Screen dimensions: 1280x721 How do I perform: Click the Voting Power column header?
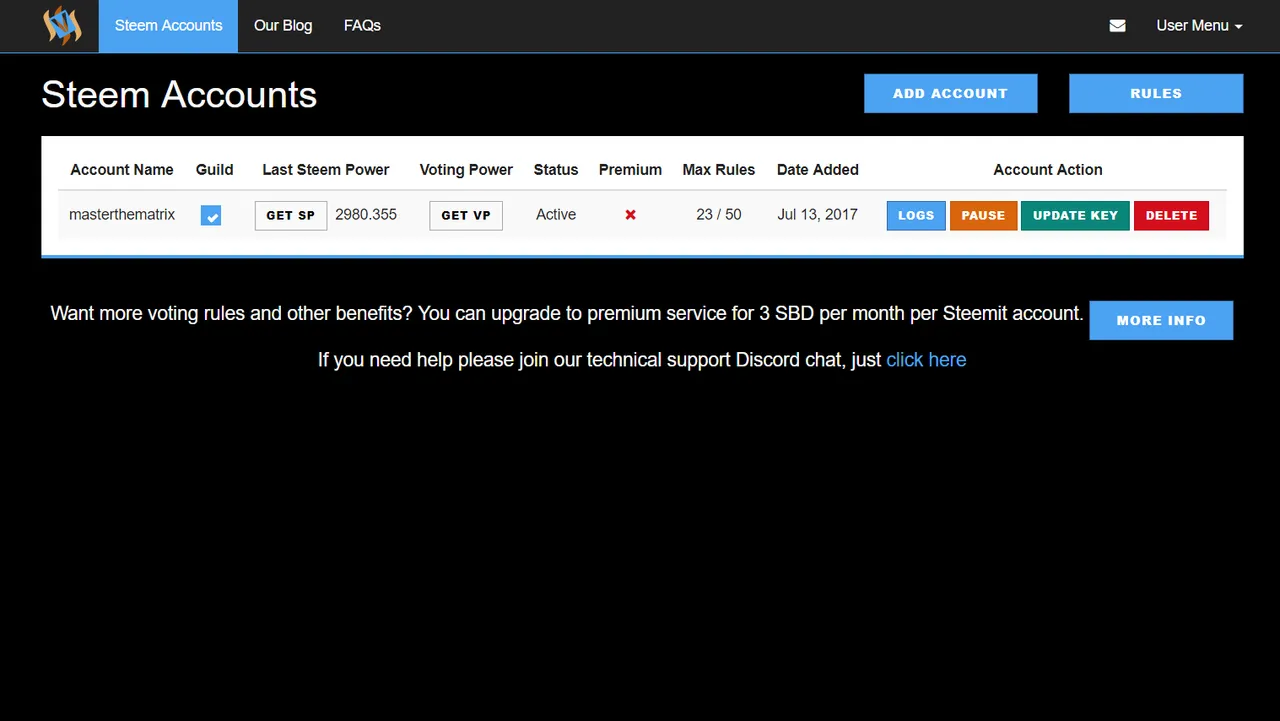(x=466, y=170)
